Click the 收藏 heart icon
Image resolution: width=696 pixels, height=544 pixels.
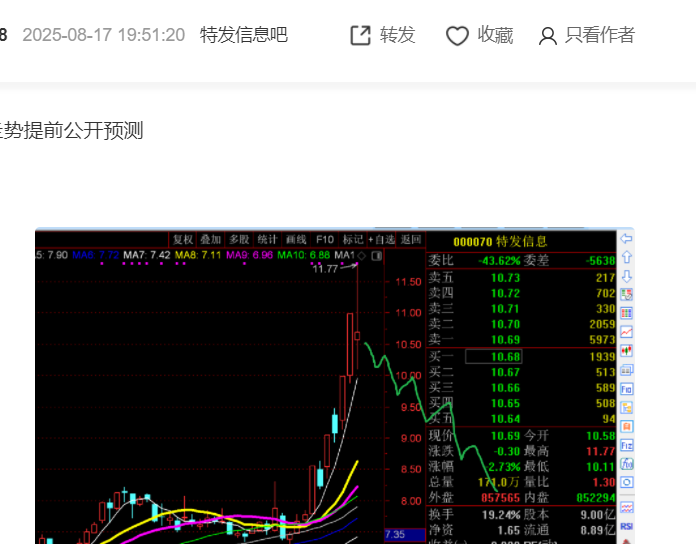pyautogui.click(x=457, y=35)
